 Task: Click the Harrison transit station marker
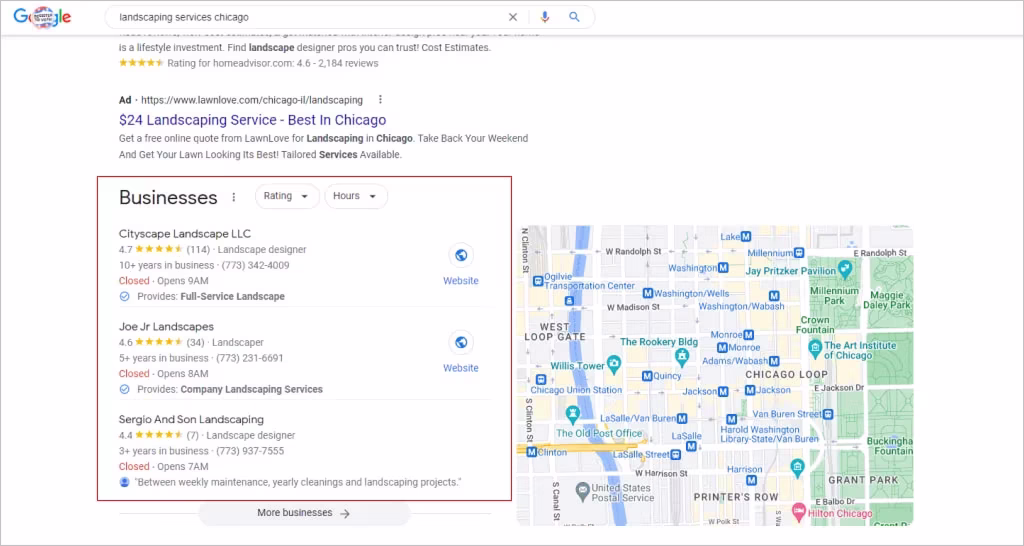[x=751, y=480]
